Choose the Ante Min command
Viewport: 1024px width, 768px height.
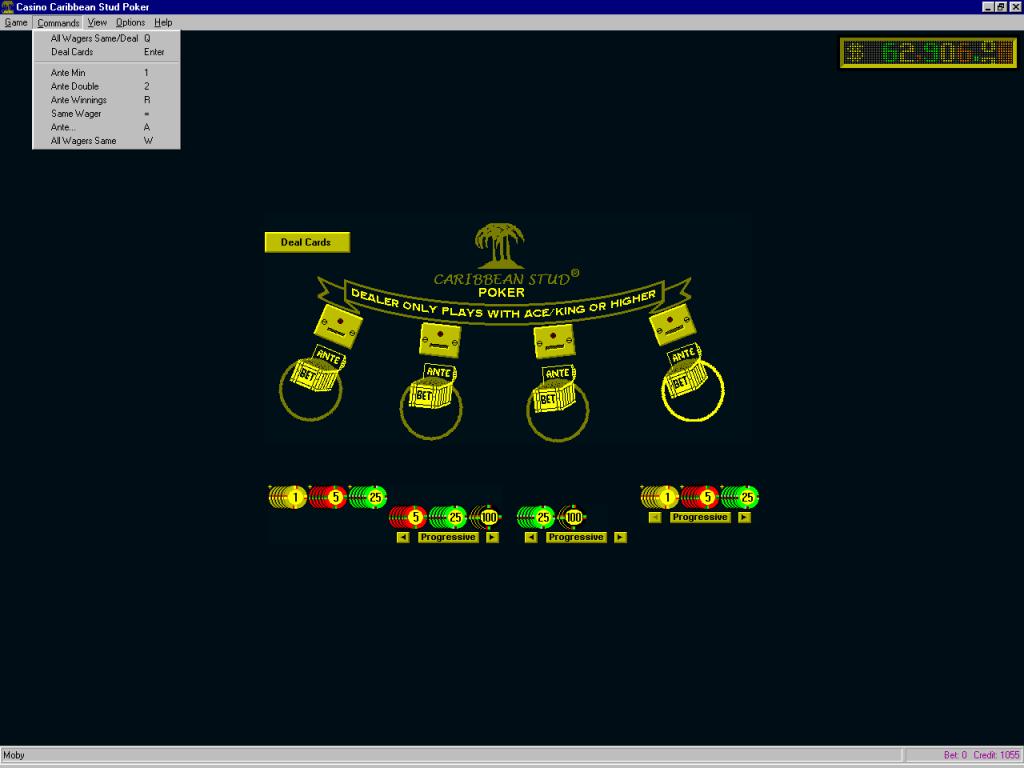point(106,72)
